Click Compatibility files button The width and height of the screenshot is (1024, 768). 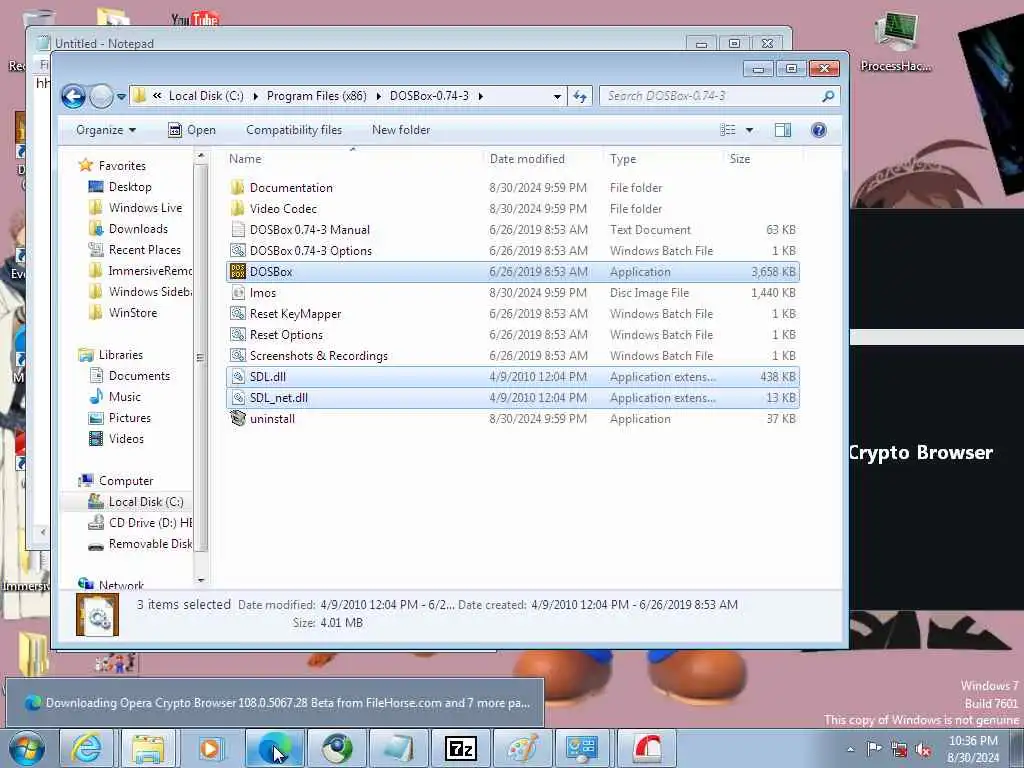pyautogui.click(x=294, y=130)
